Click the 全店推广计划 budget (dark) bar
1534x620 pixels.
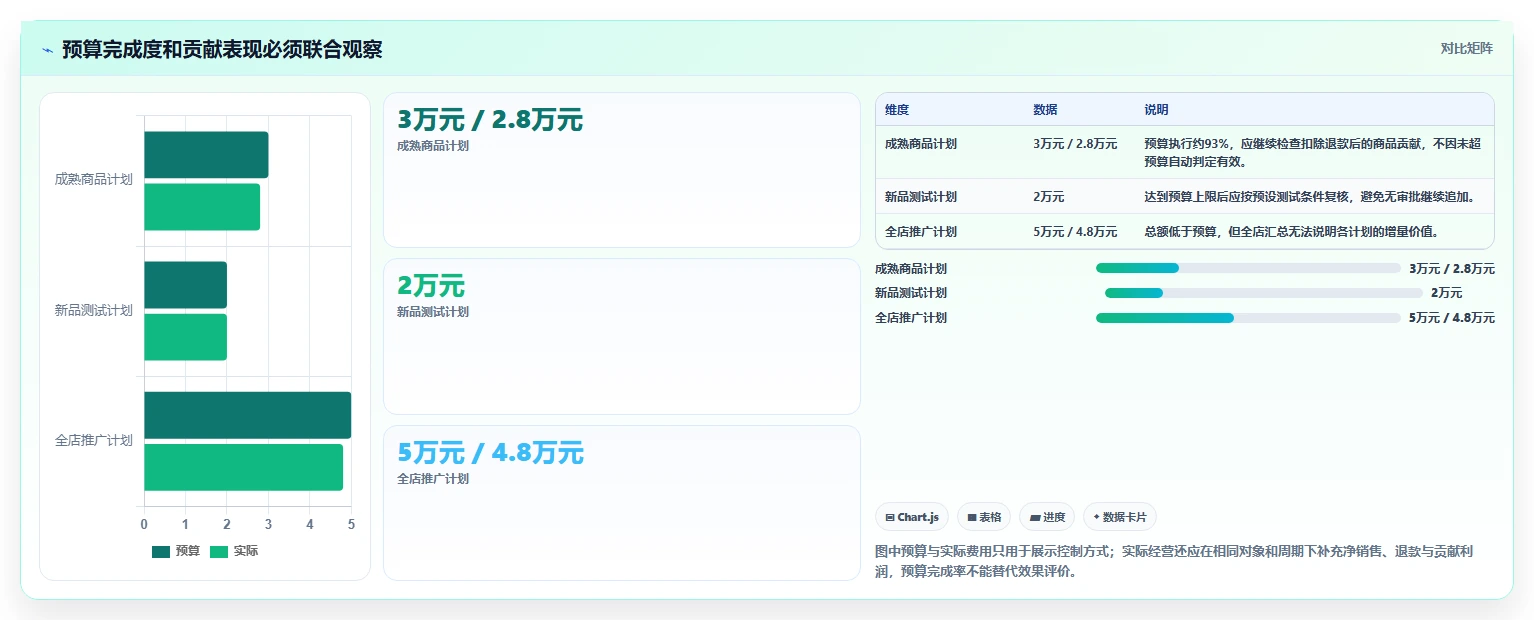(247, 415)
